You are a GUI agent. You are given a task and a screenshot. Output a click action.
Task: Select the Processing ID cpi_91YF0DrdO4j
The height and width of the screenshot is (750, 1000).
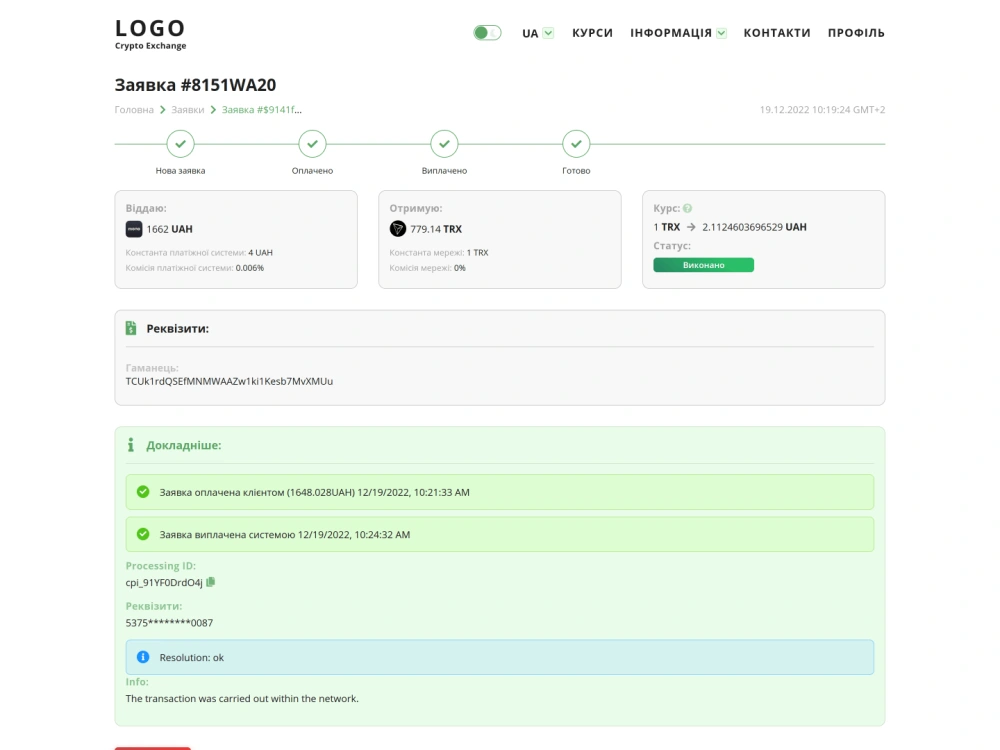164,582
